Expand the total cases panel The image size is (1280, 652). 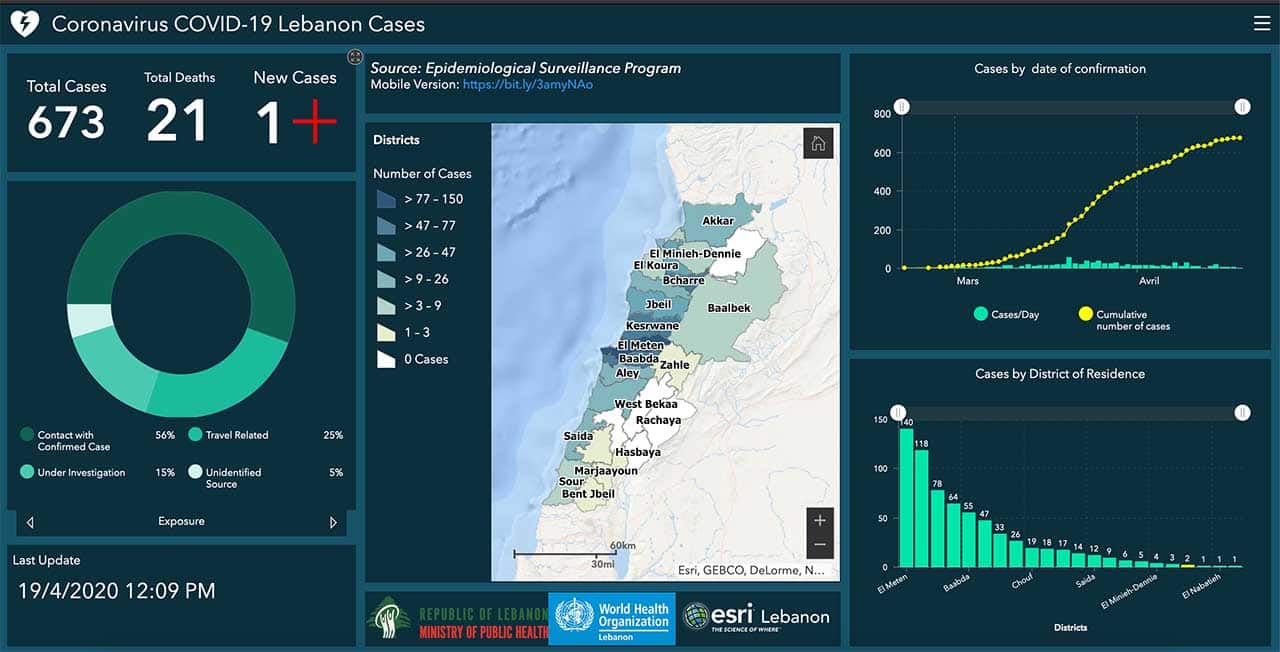click(354, 57)
